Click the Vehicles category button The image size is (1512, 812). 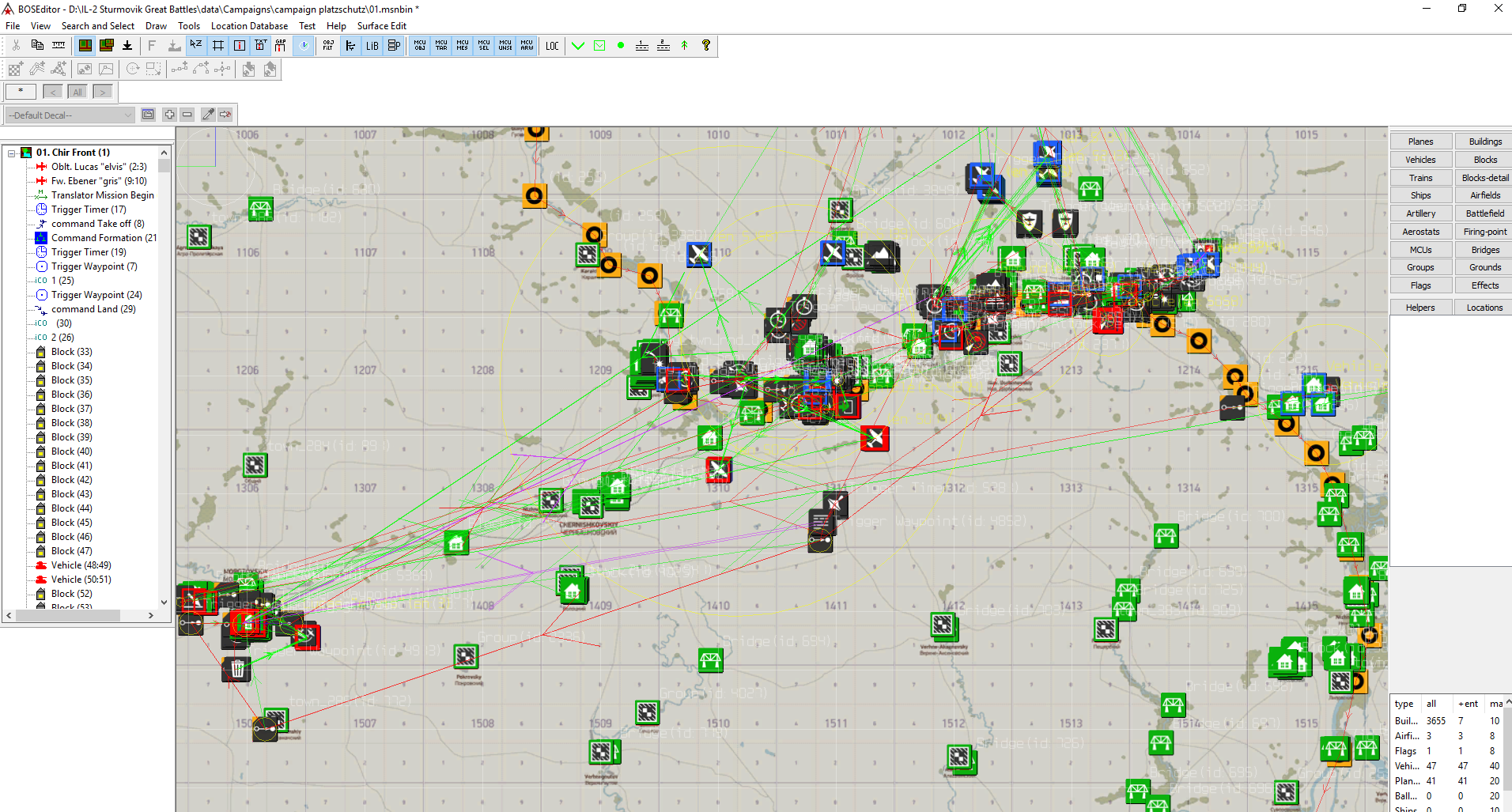1420,160
